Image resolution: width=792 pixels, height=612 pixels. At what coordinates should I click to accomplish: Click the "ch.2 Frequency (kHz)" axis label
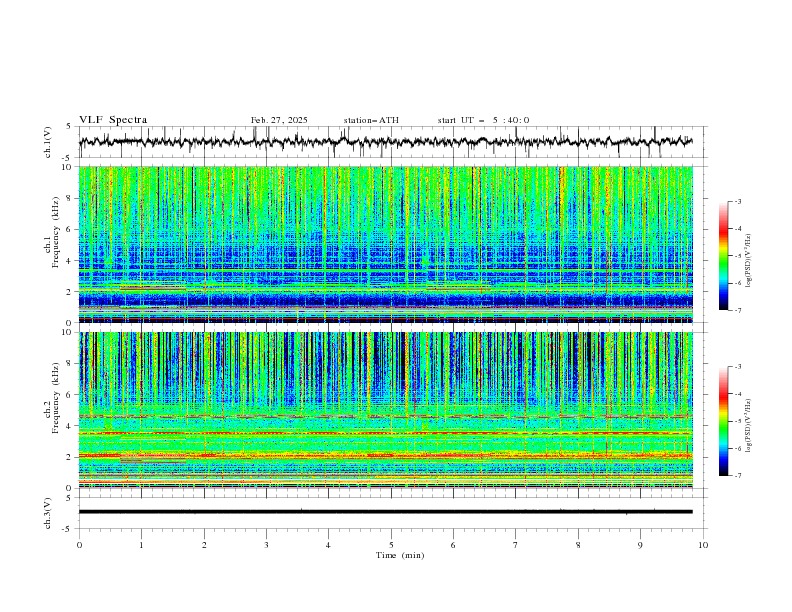pyautogui.click(x=52, y=398)
